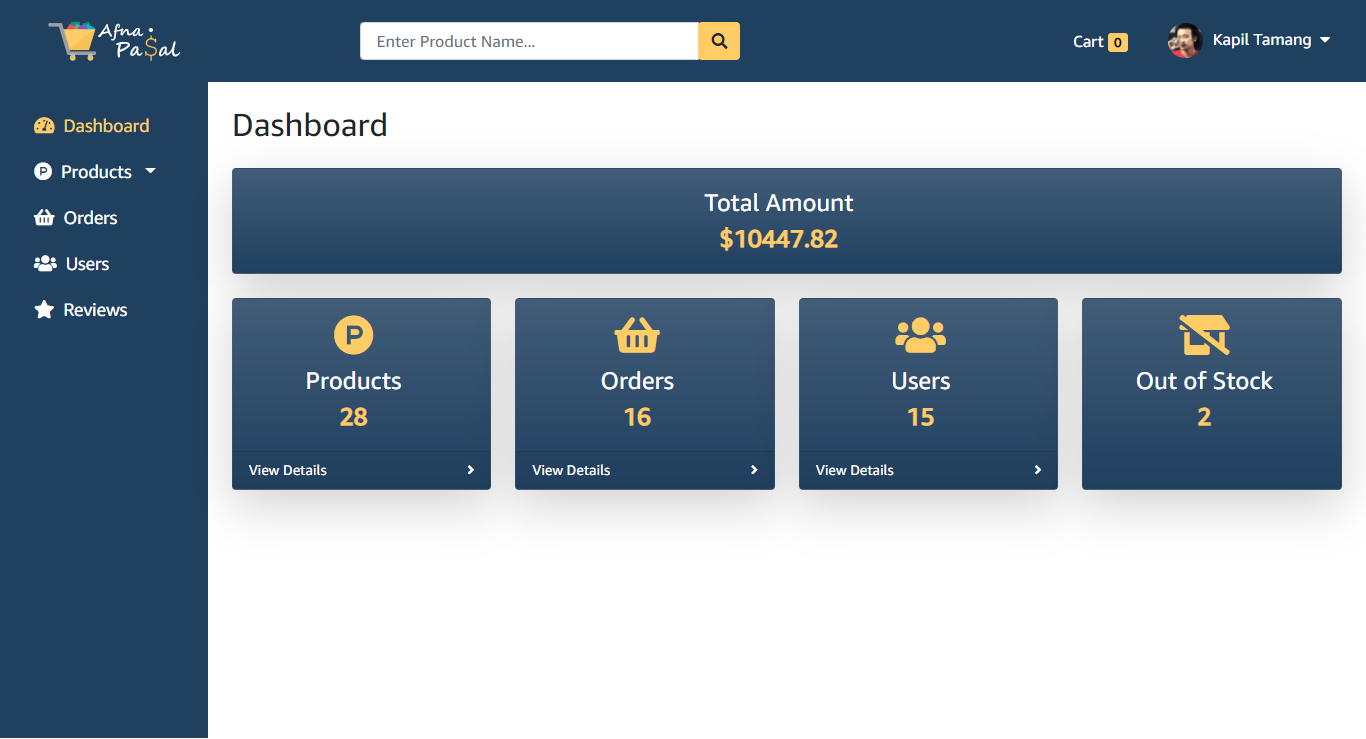Viewport: 1366px width, 739px height.
Task: Expand Orders card via its chevron arrow
Action: (x=754, y=469)
